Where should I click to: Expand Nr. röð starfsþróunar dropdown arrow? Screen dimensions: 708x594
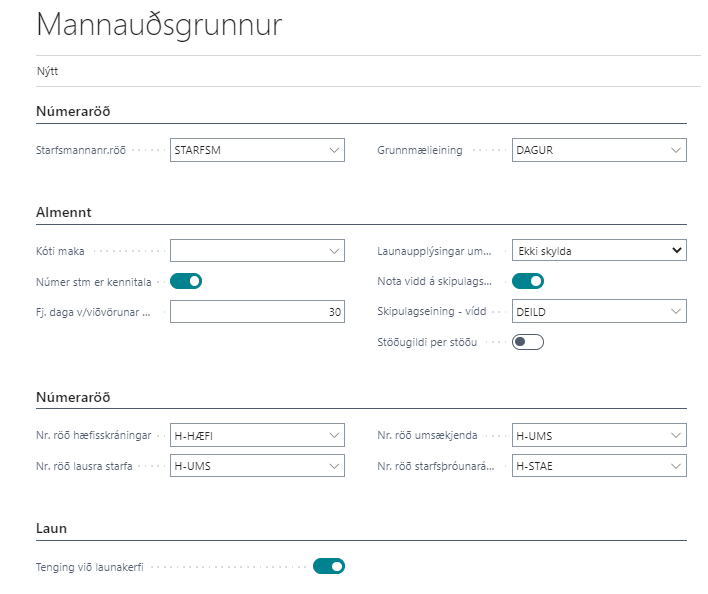[x=675, y=466]
